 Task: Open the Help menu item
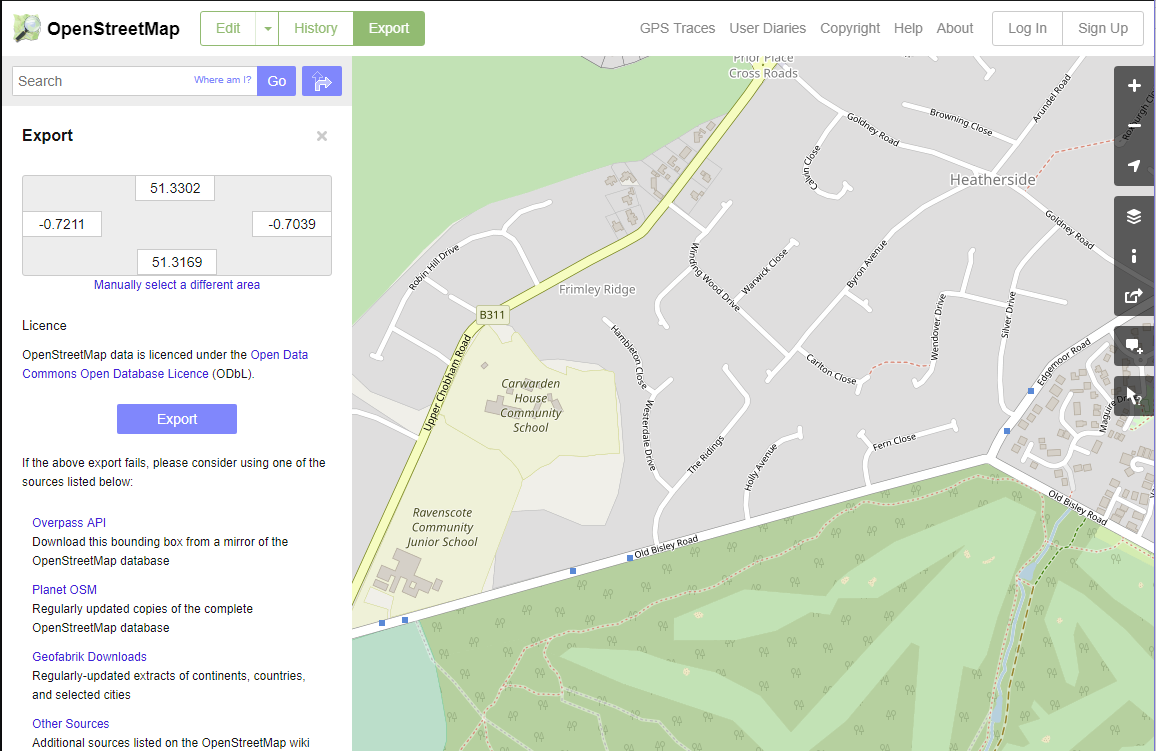(x=908, y=28)
